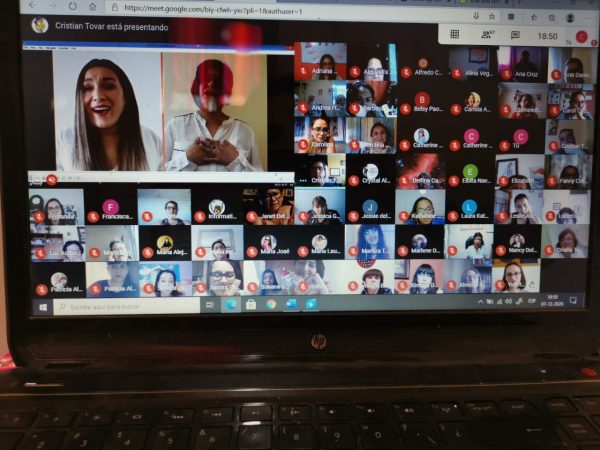This screenshot has width=600, height=450.
Task: Click the red recording indicator icon
Action: [581, 36]
